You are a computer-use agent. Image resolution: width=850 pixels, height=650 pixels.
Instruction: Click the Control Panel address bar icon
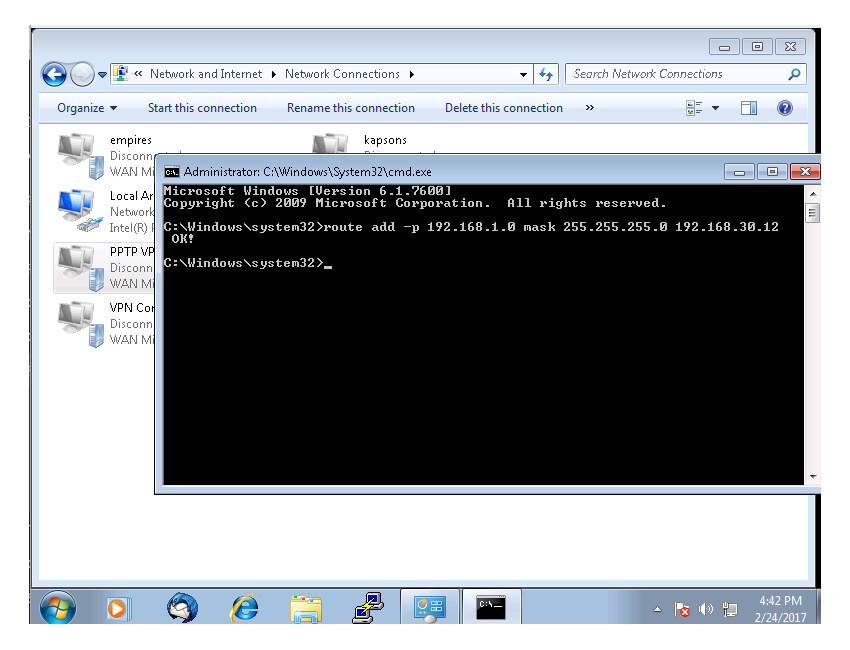120,73
